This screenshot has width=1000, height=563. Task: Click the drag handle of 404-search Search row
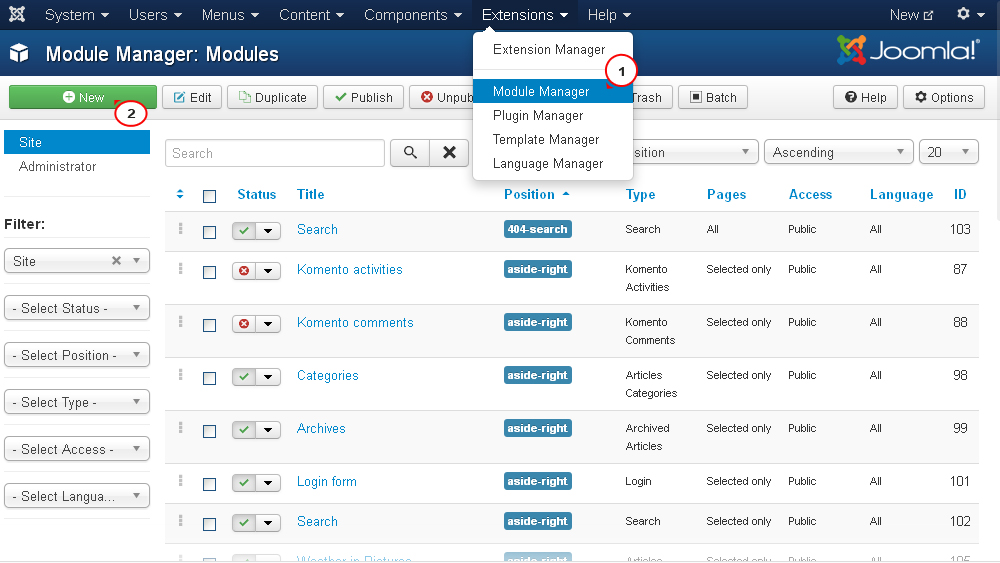click(x=180, y=229)
